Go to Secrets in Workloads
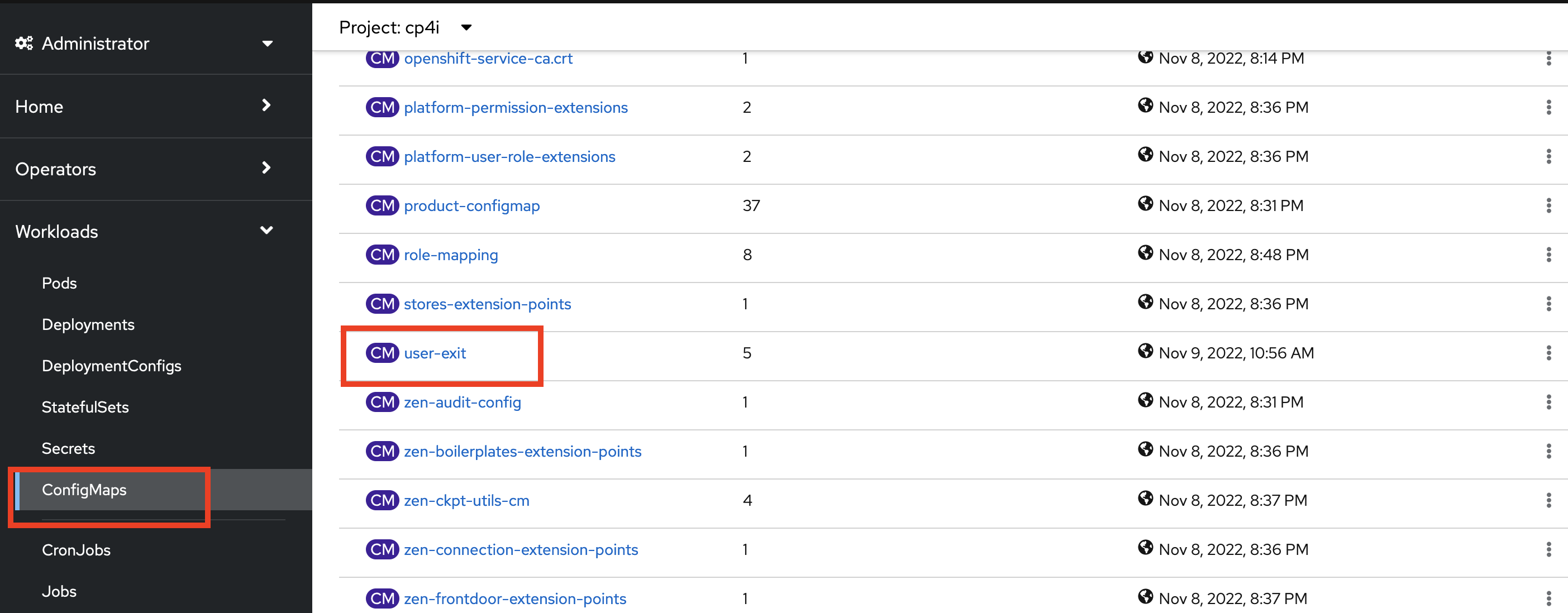 pyautogui.click(x=68, y=448)
